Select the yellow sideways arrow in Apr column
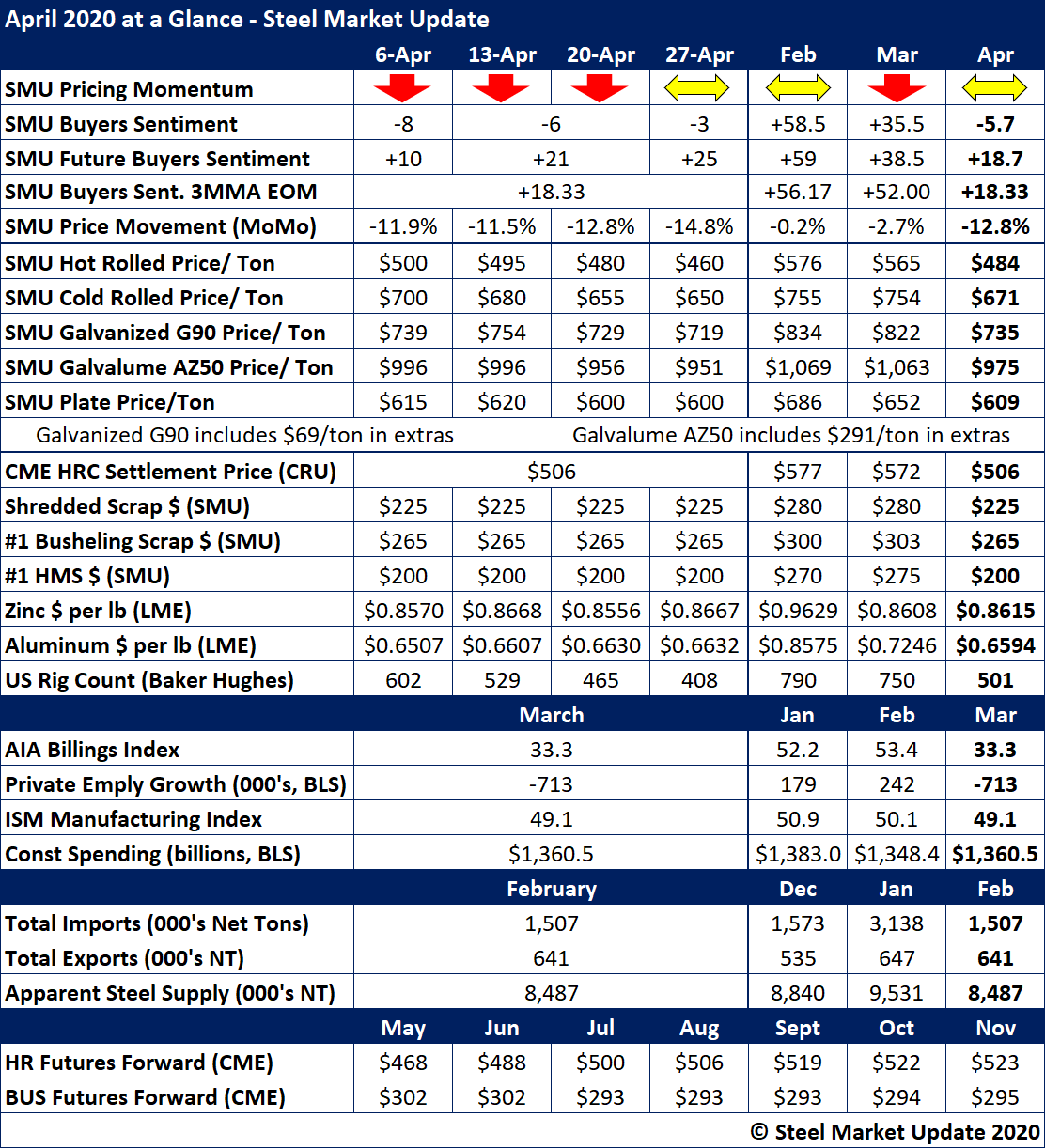Image resolution: width=1045 pixels, height=1148 pixels. [995, 89]
